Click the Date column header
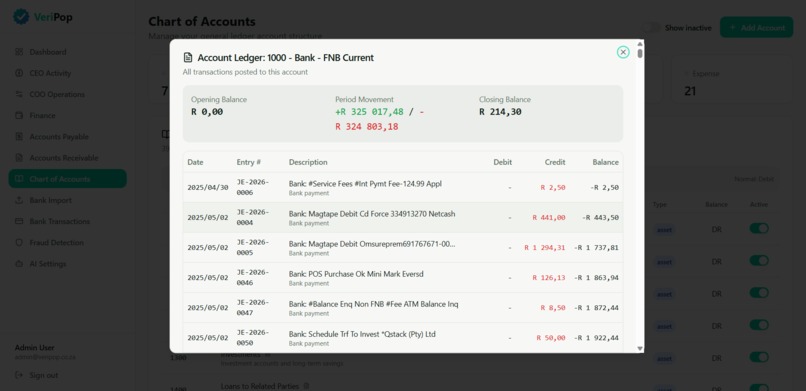Screen dimensions: 806x391 tap(195, 162)
